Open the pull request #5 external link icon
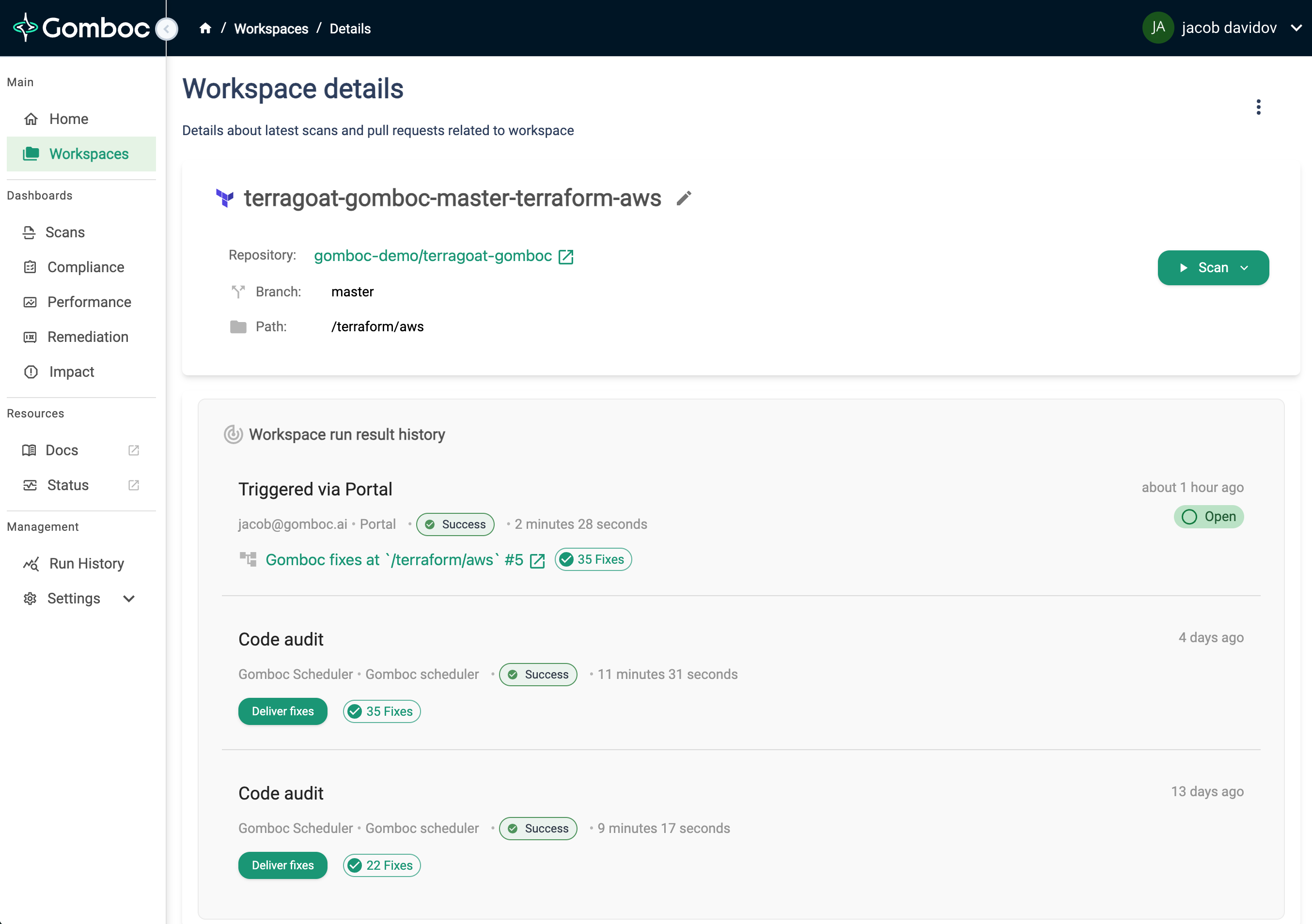This screenshot has height=924, width=1312. pos(537,560)
